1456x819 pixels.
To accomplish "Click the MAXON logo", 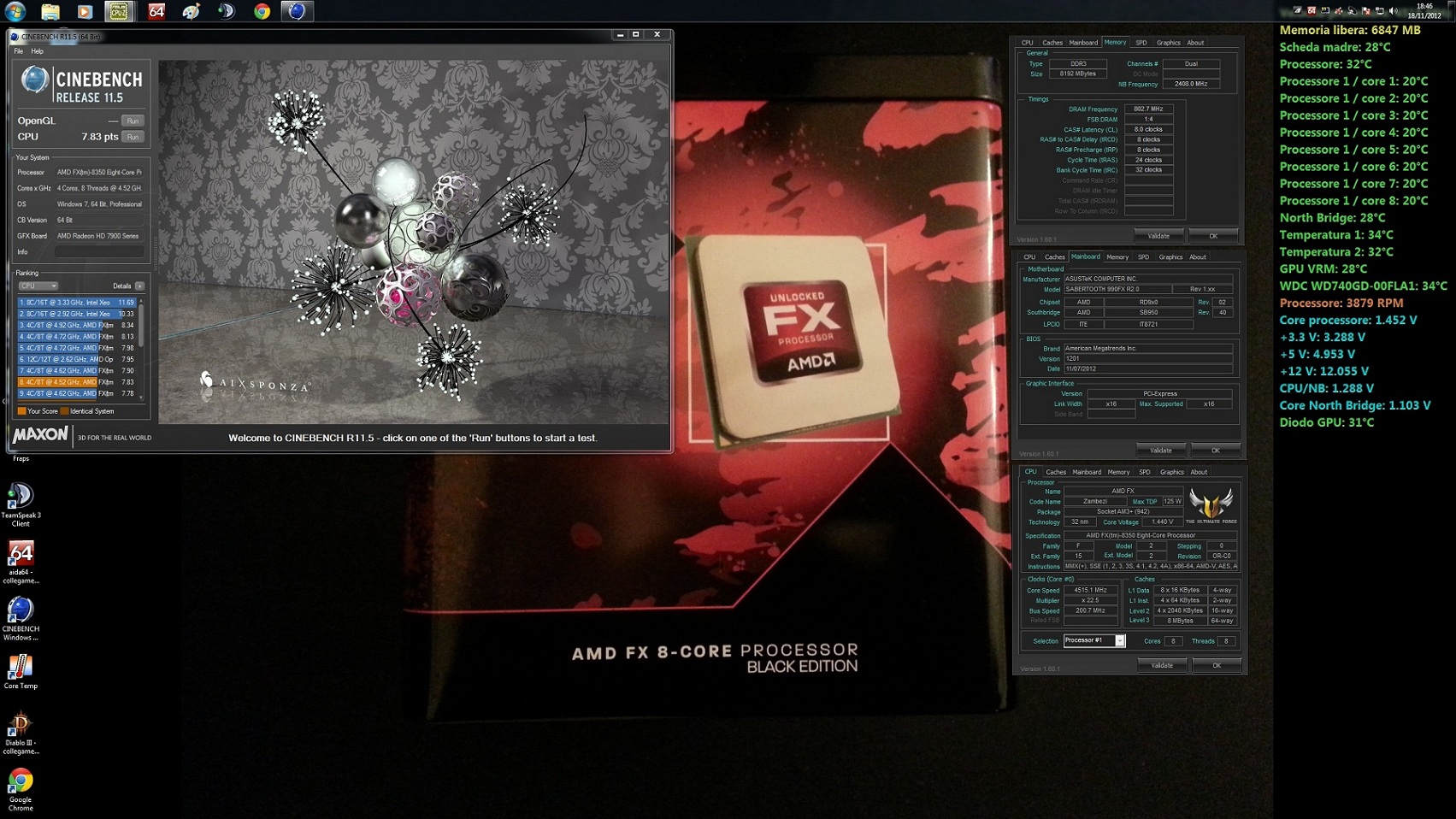I will (x=40, y=435).
